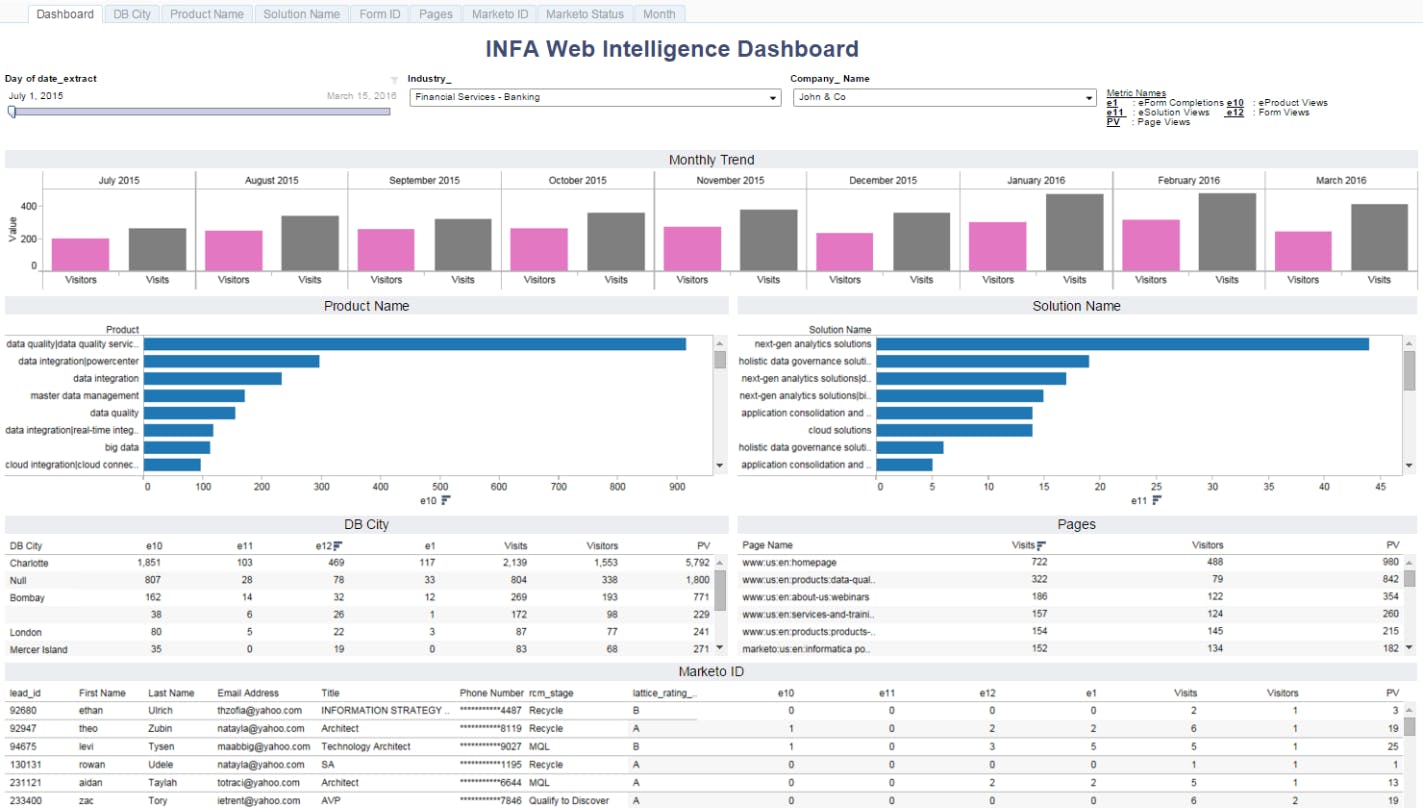Click the www:us:en:homepage page row
Screen dimensions: 1423x808
coord(1070,563)
